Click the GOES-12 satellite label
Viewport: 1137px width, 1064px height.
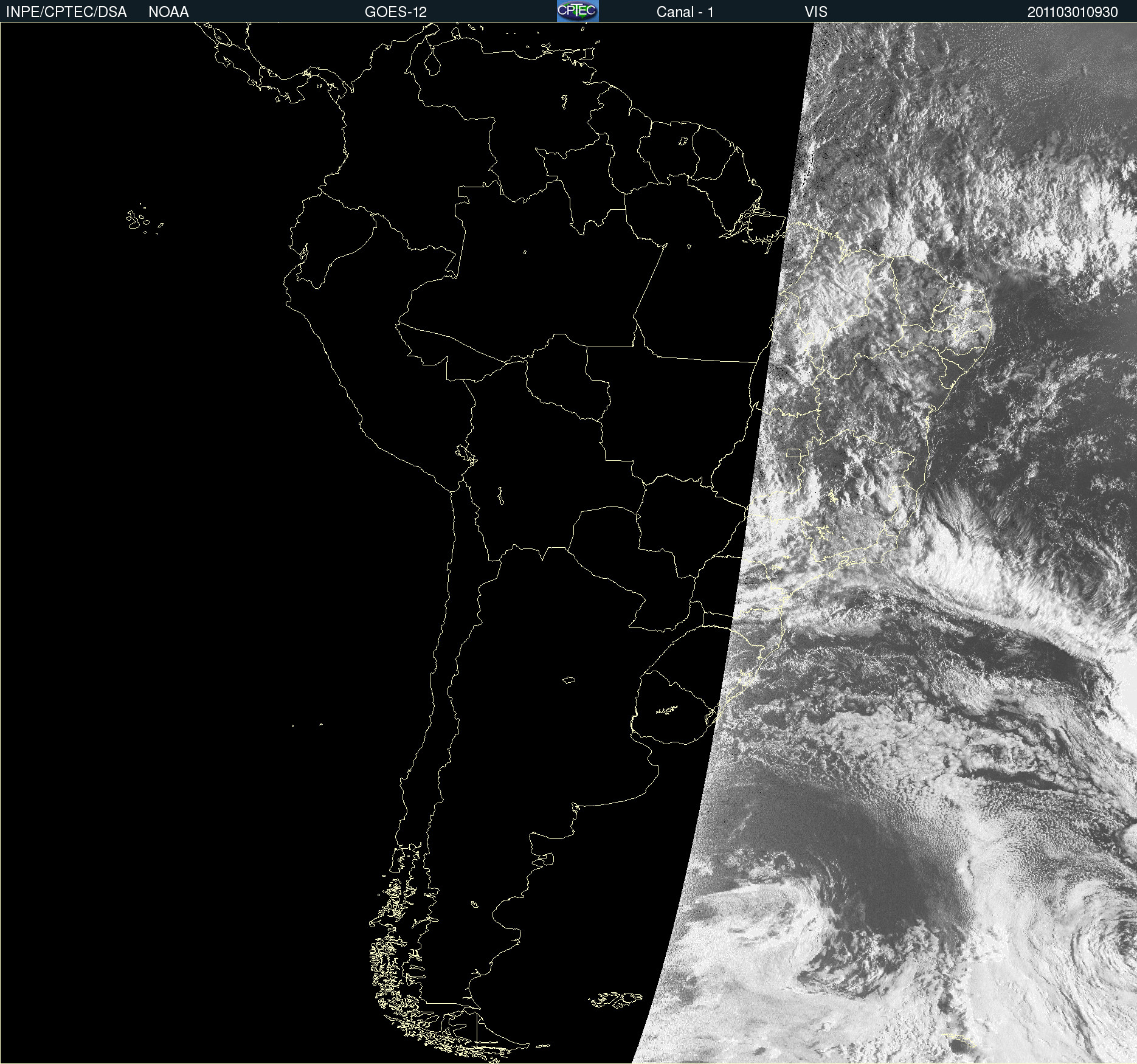coord(396,12)
